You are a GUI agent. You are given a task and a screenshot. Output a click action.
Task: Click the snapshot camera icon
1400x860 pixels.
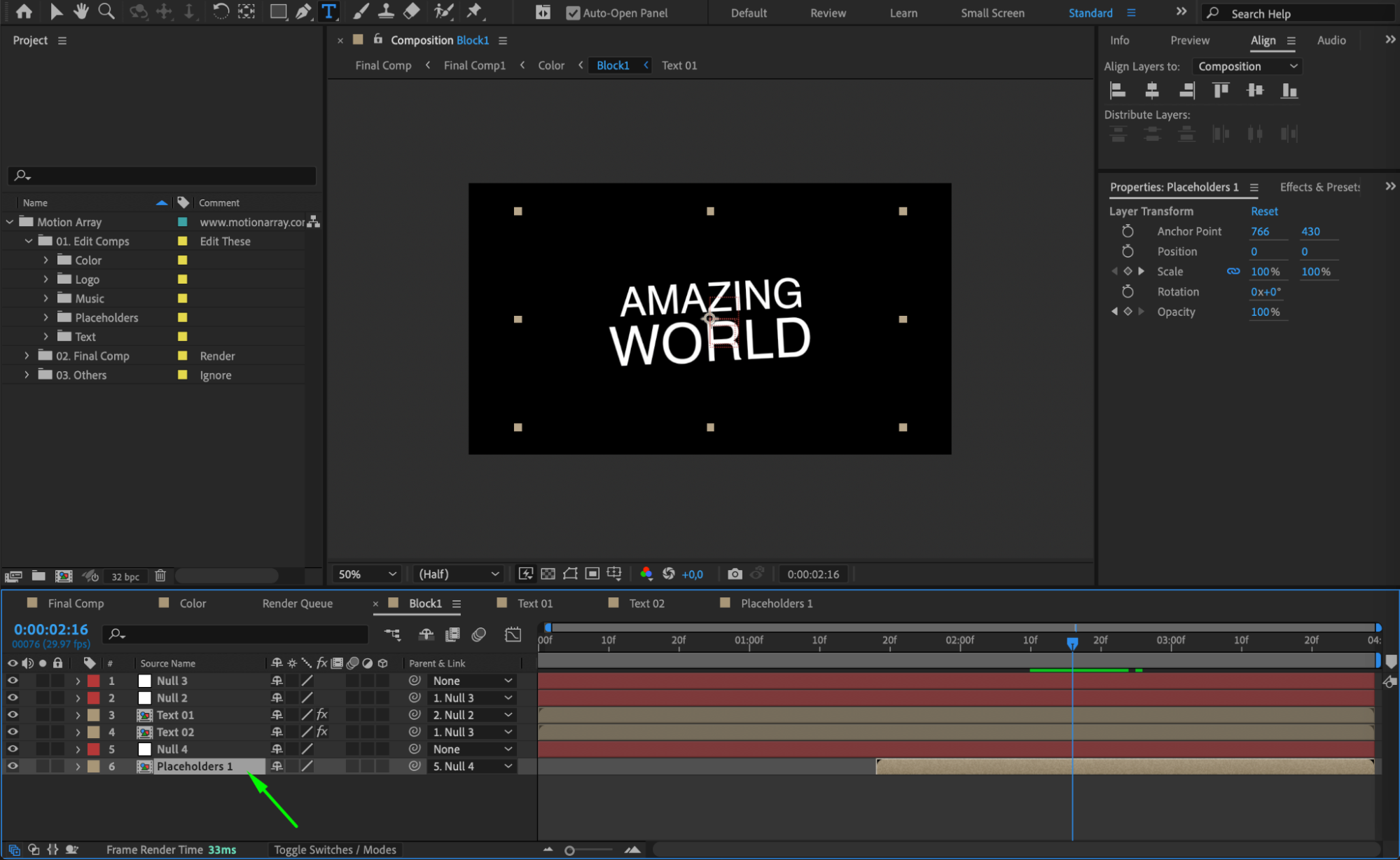(x=734, y=574)
